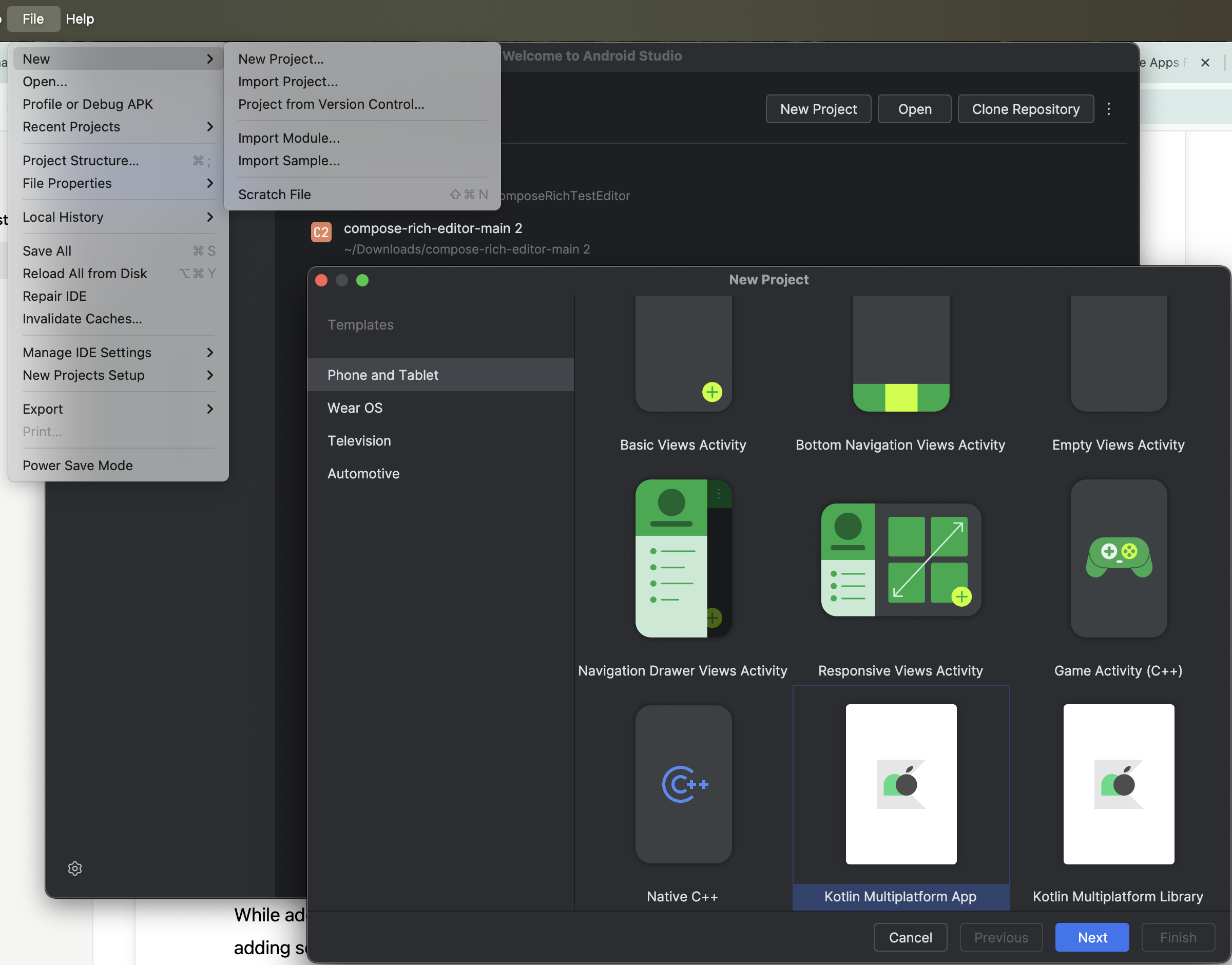
Task: Click the Kotlin Multiplatform App label
Action: (x=900, y=897)
